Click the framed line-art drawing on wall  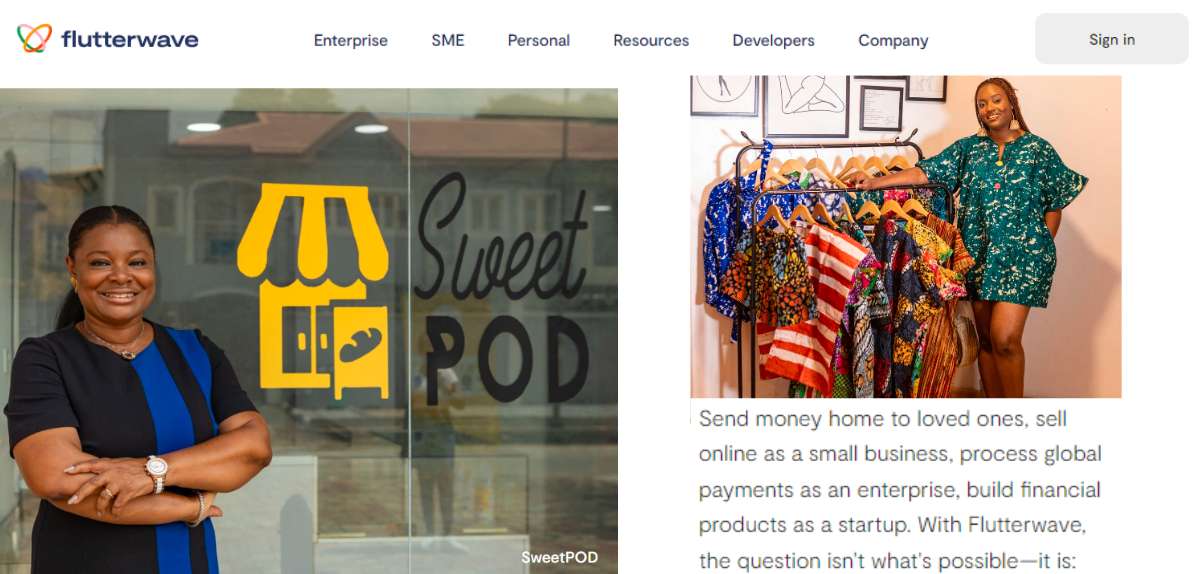[806, 105]
